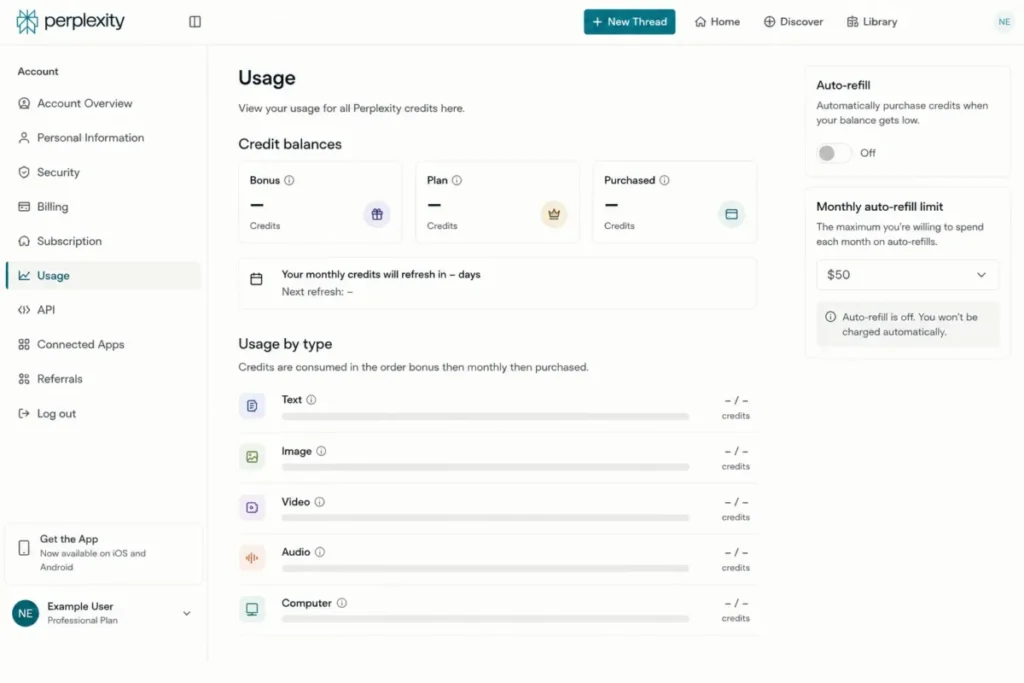Show info for Audio usage
The width and height of the screenshot is (1024, 683).
[x=319, y=552]
